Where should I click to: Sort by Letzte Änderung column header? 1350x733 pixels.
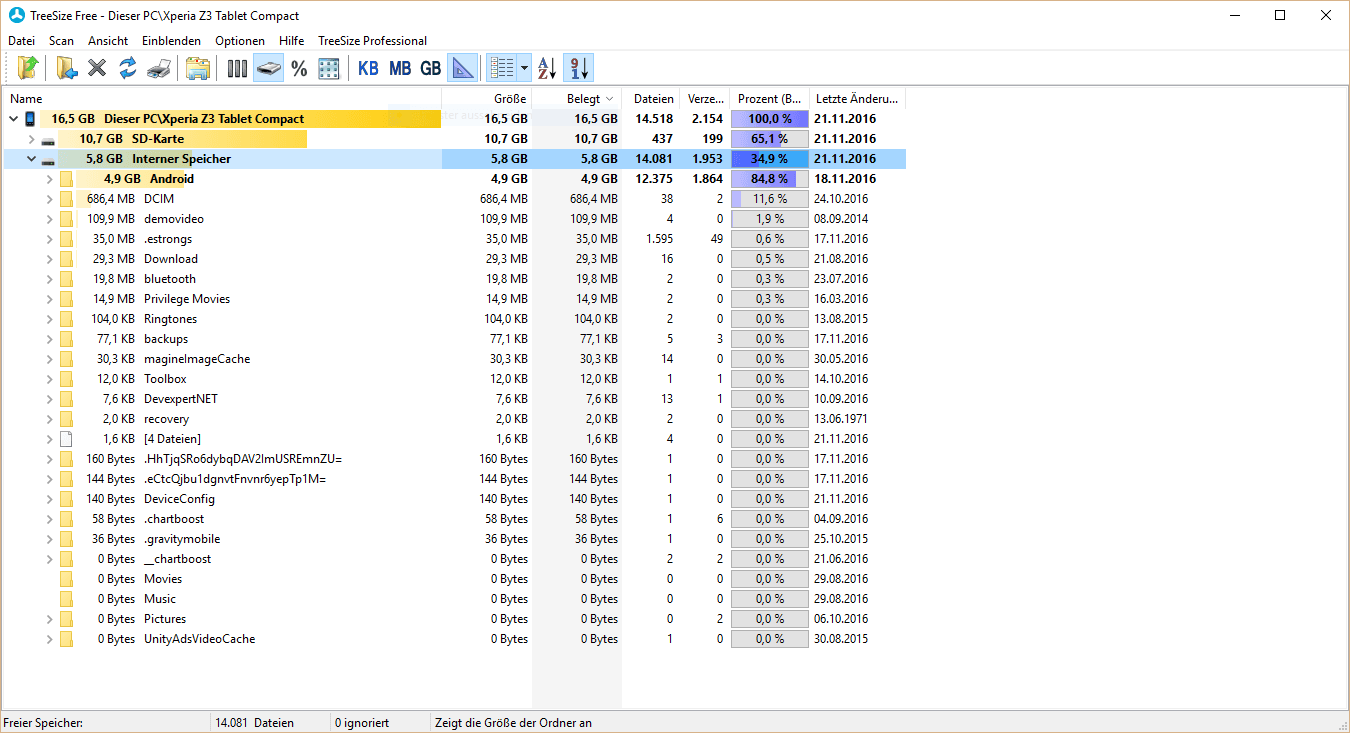click(x=857, y=99)
